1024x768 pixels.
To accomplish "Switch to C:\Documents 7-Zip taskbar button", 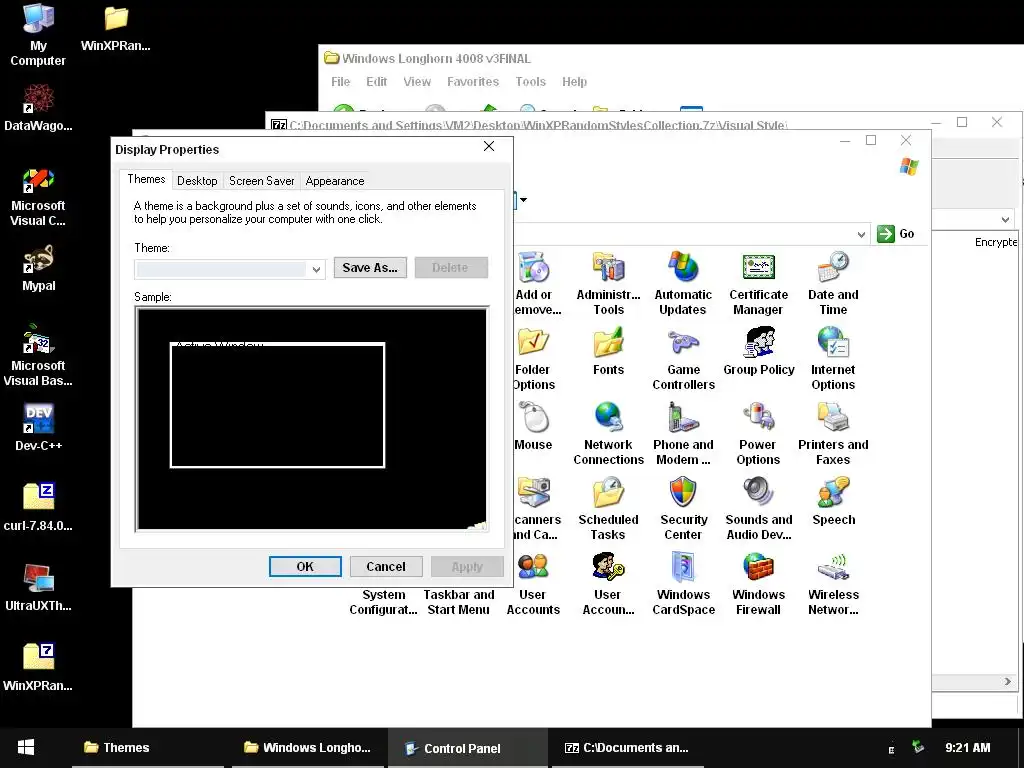I will coord(628,748).
